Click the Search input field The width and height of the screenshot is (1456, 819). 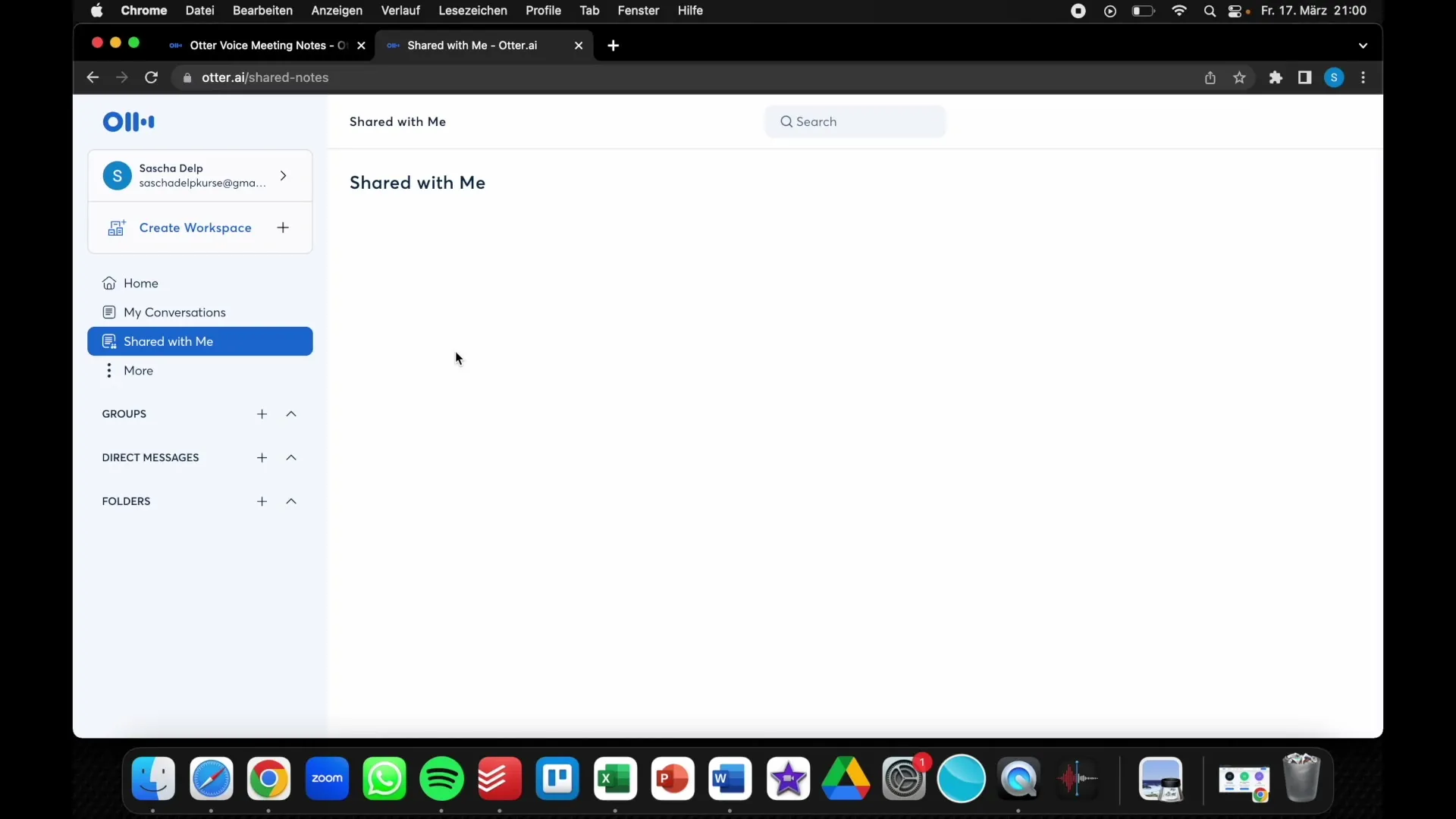point(856,121)
